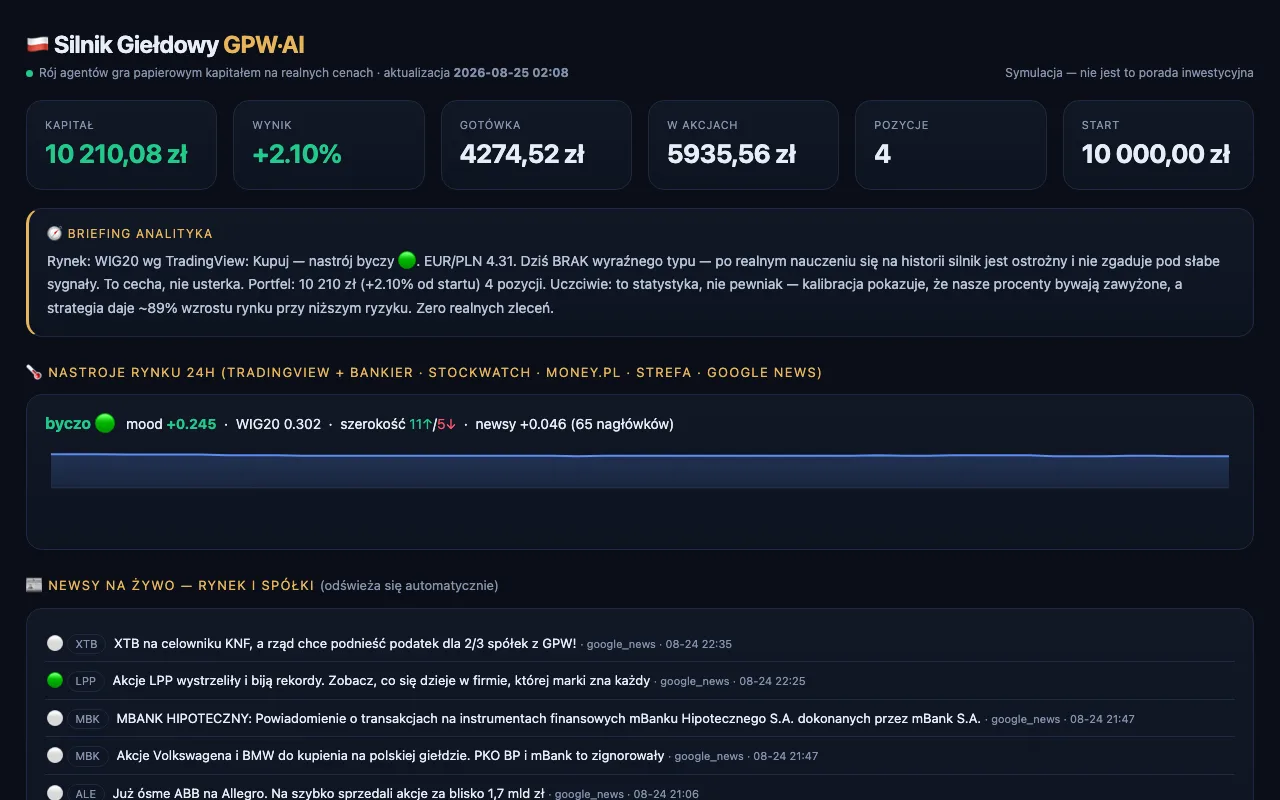Click the ALE ticker tag
The height and width of the screenshot is (800, 1280).
pos(86,793)
